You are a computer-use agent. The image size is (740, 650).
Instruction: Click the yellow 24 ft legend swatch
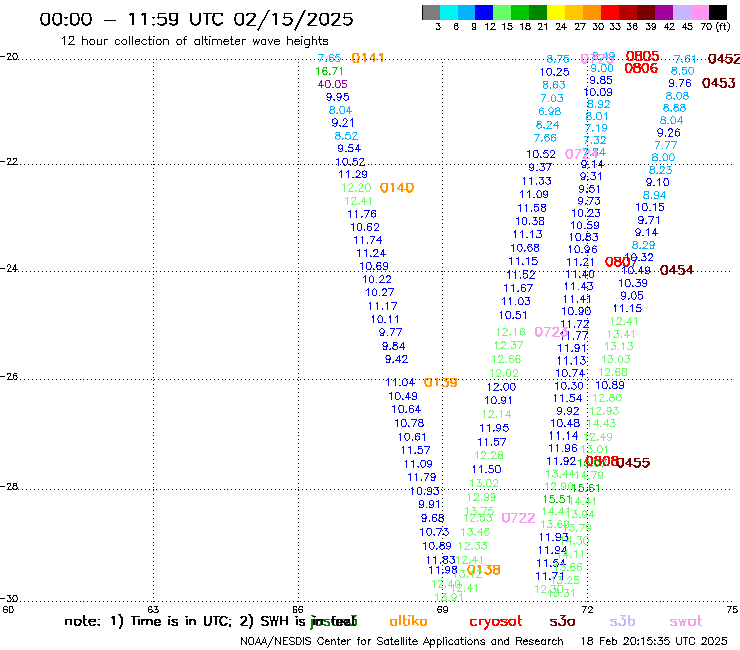555,12
